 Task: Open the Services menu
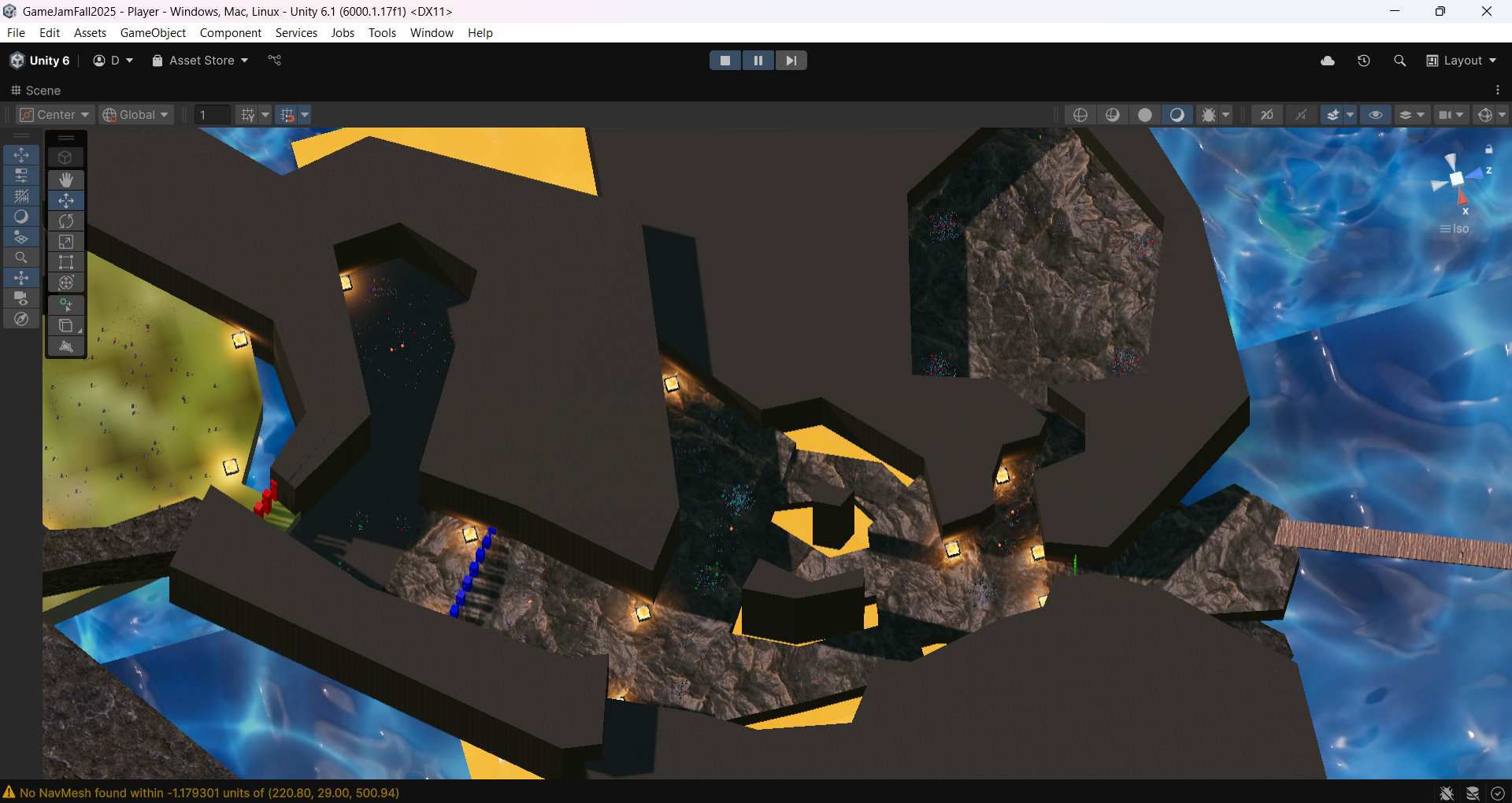(296, 32)
